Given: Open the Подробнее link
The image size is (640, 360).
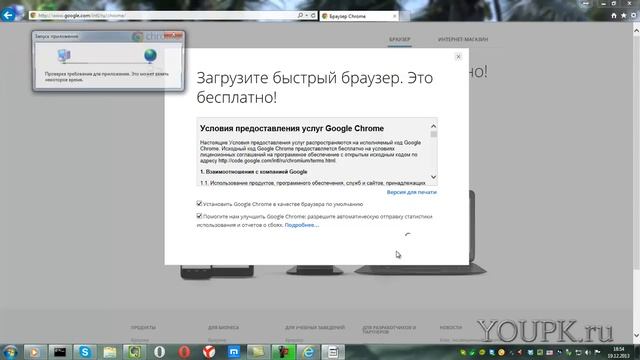Looking at the screenshot, I should coord(302,225).
